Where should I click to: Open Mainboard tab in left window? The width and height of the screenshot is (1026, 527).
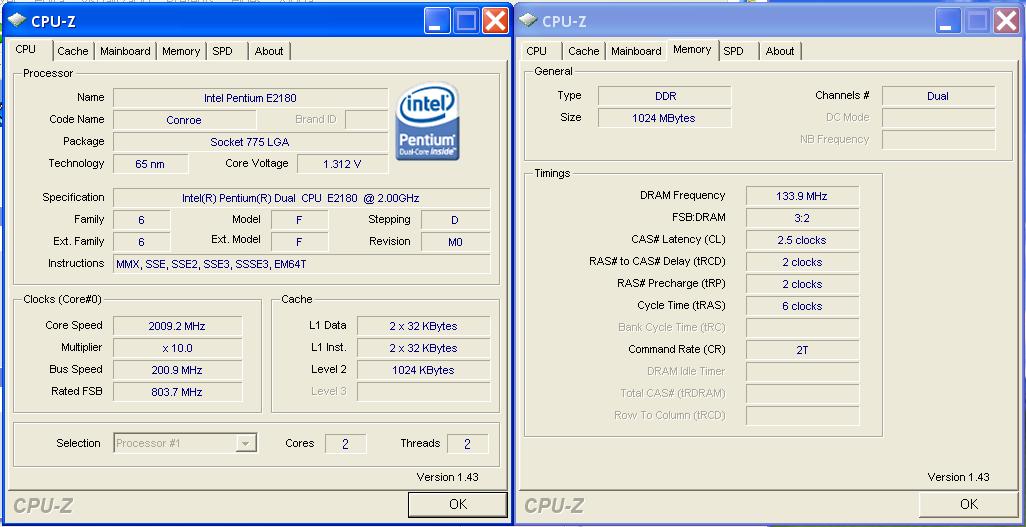pos(125,51)
